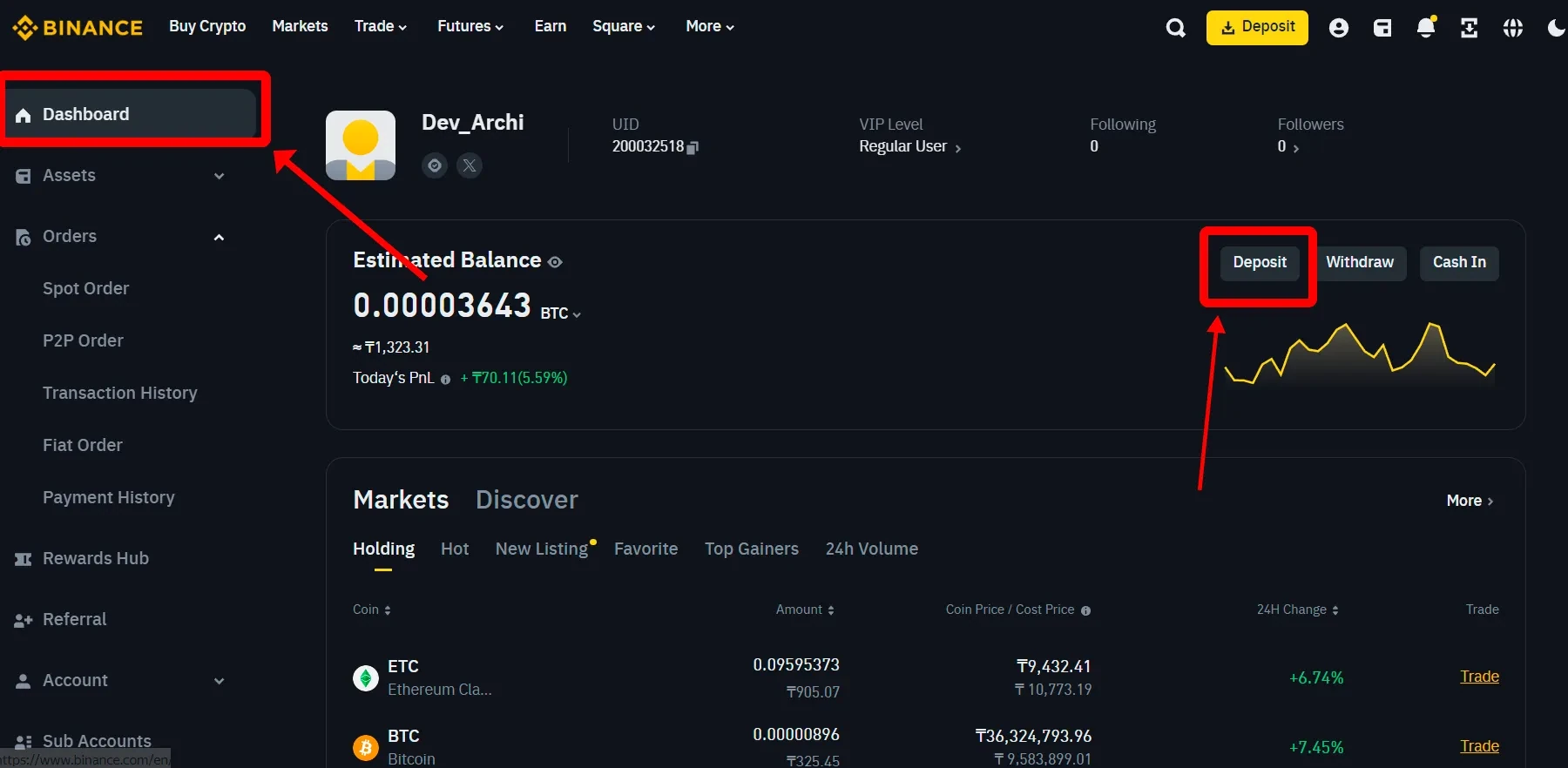Collapse the Orders sidebar section
1568x768 pixels.
click(x=219, y=237)
